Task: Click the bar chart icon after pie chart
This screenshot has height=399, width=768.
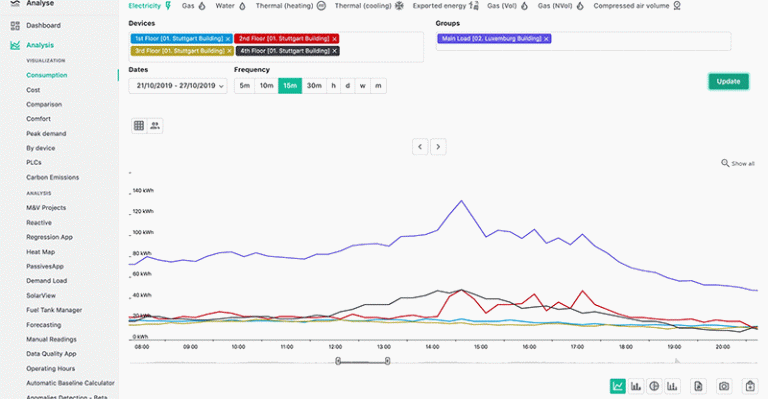Action: pos(672,386)
